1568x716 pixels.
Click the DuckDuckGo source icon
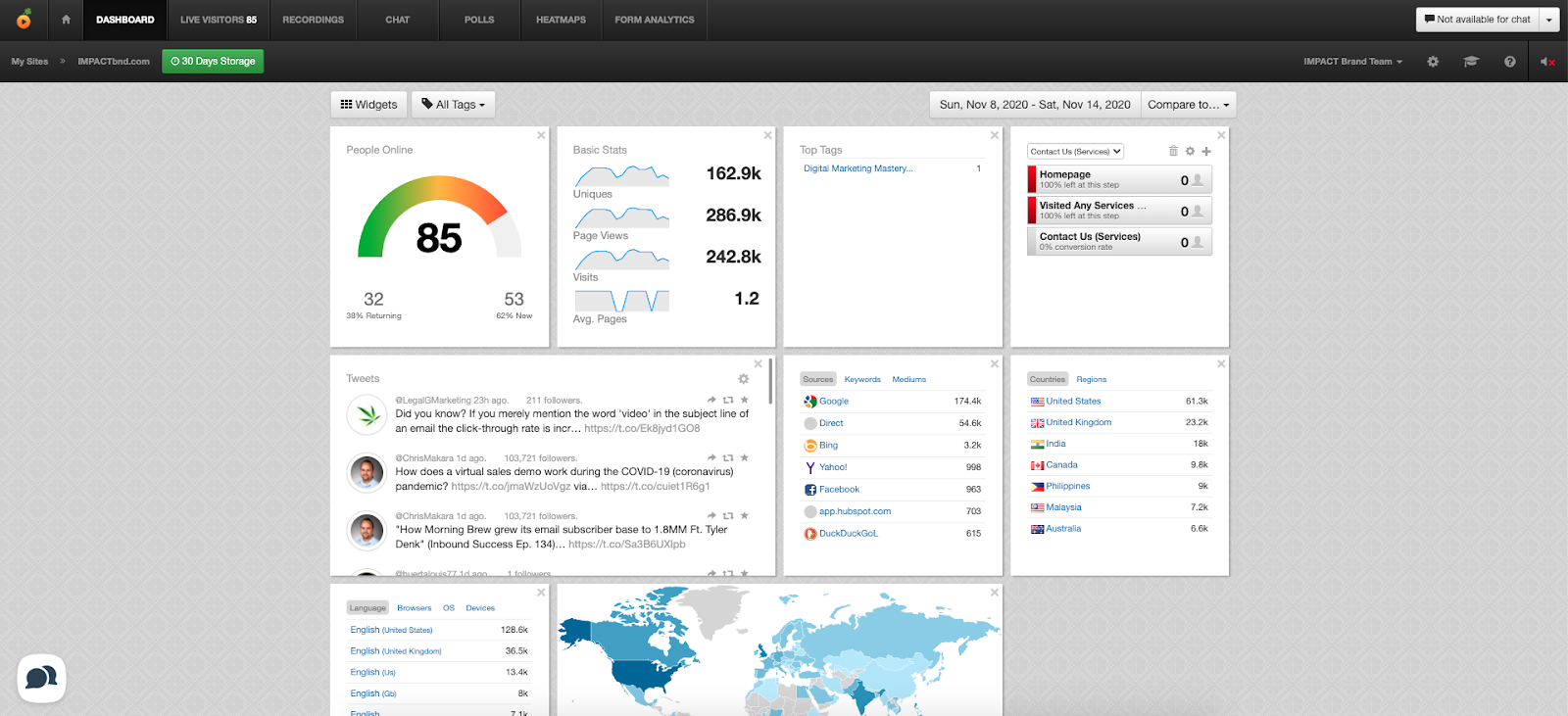point(810,534)
